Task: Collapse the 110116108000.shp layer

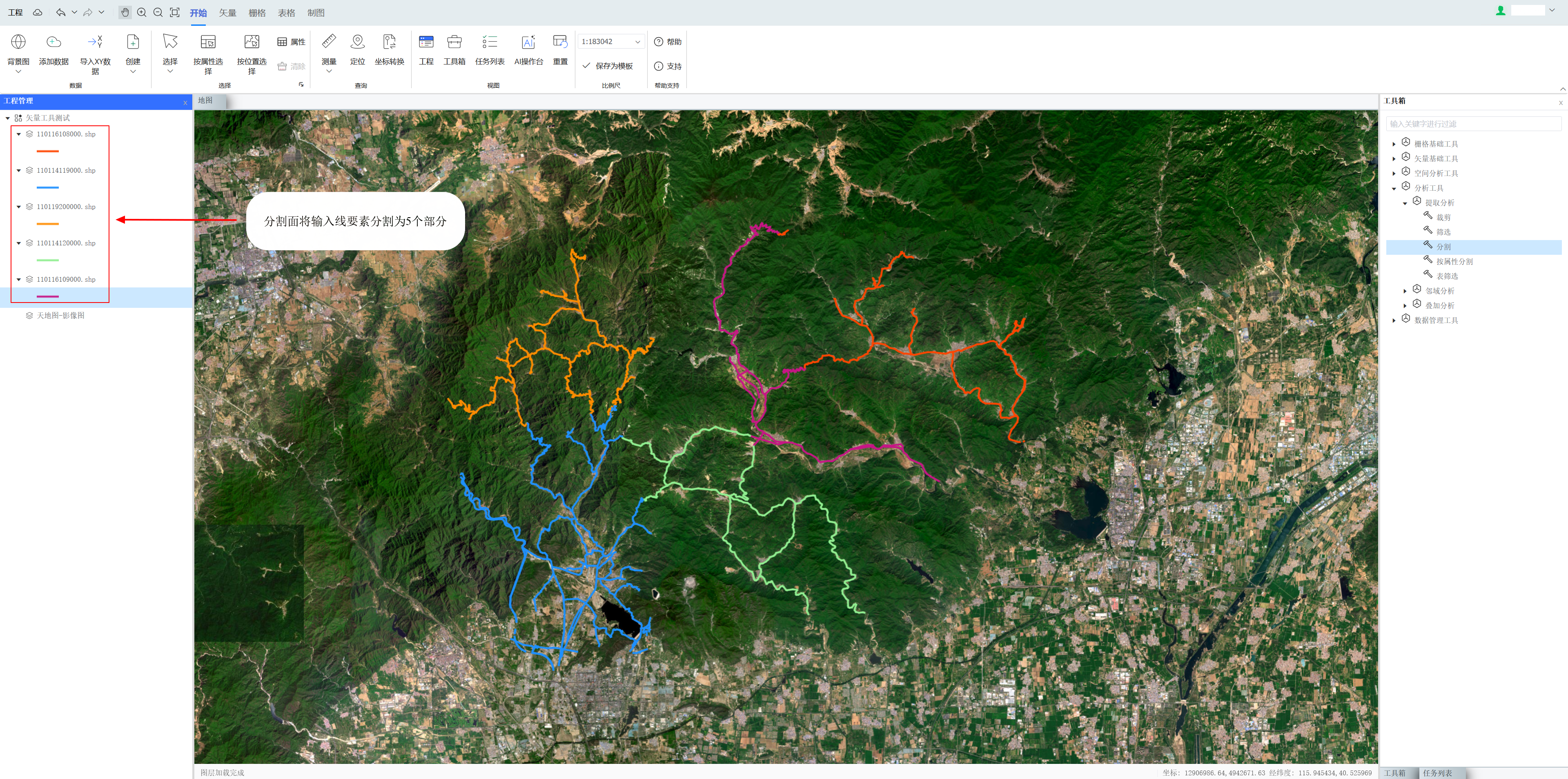Action: 19,134
